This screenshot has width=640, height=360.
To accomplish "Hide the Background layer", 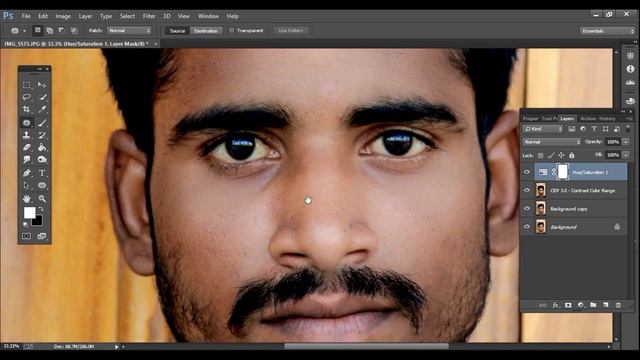I will coord(527,227).
